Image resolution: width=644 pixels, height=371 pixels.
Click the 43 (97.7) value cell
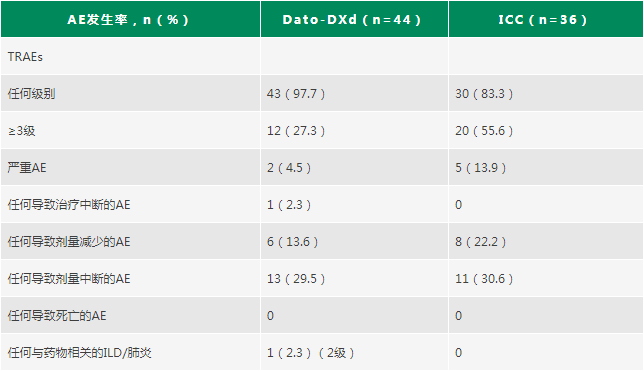coord(296,94)
